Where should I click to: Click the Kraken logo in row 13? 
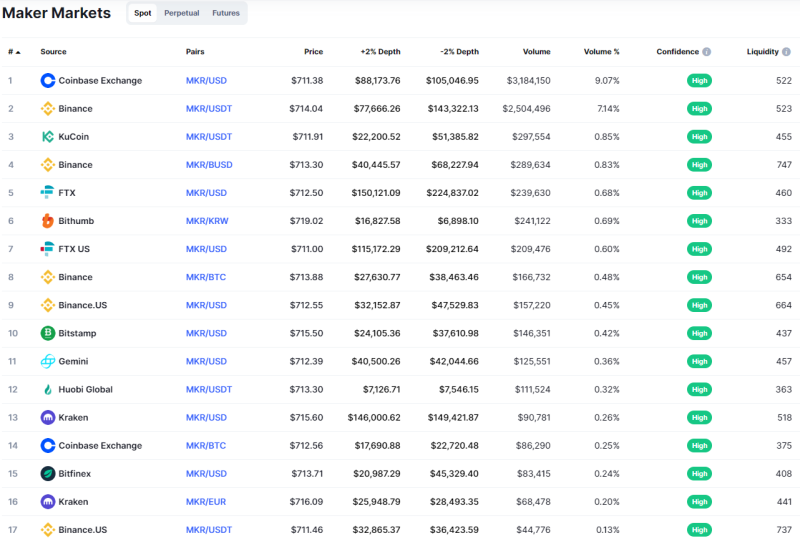(x=47, y=417)
